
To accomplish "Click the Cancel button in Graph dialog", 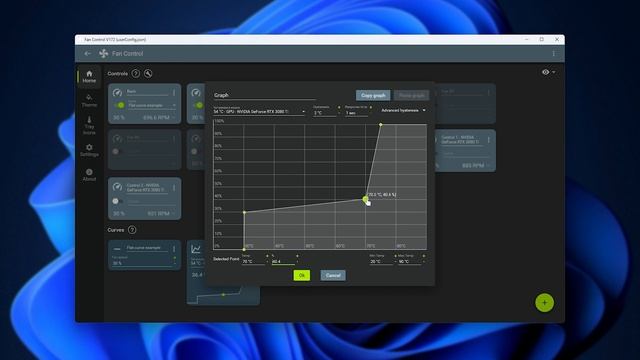I will point(333,275).
